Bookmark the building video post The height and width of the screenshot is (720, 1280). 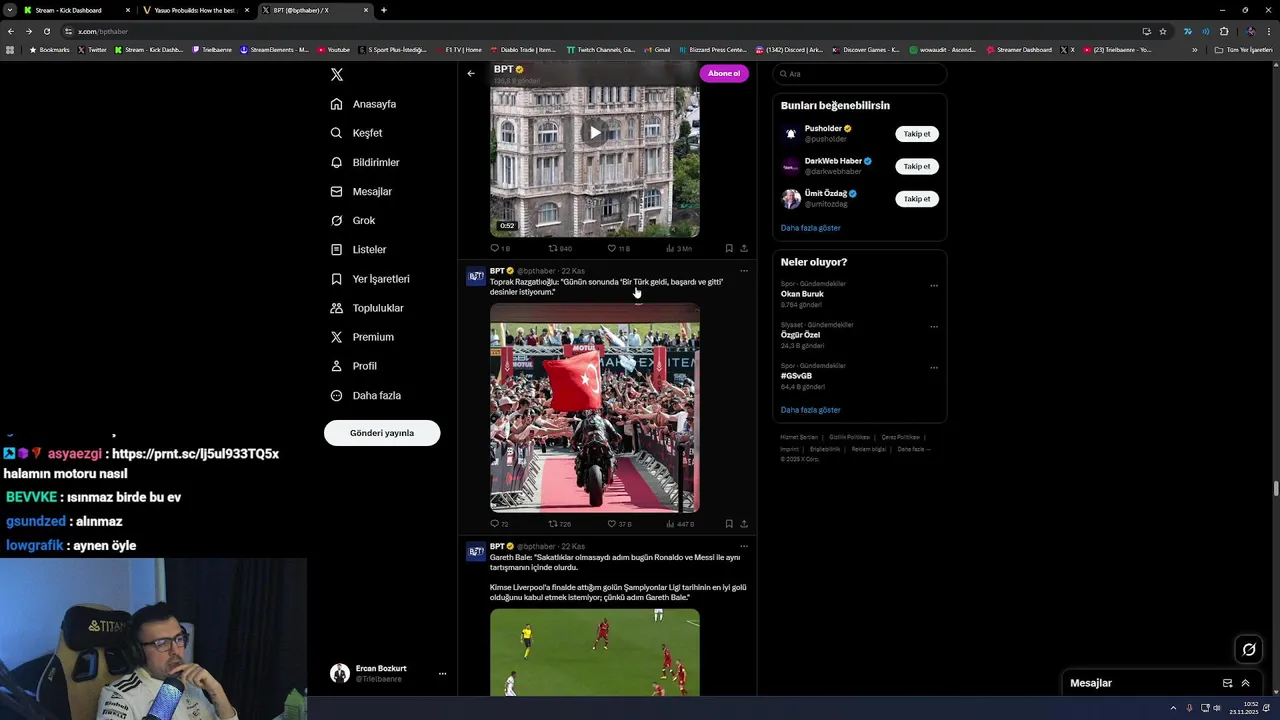(729, 248)
